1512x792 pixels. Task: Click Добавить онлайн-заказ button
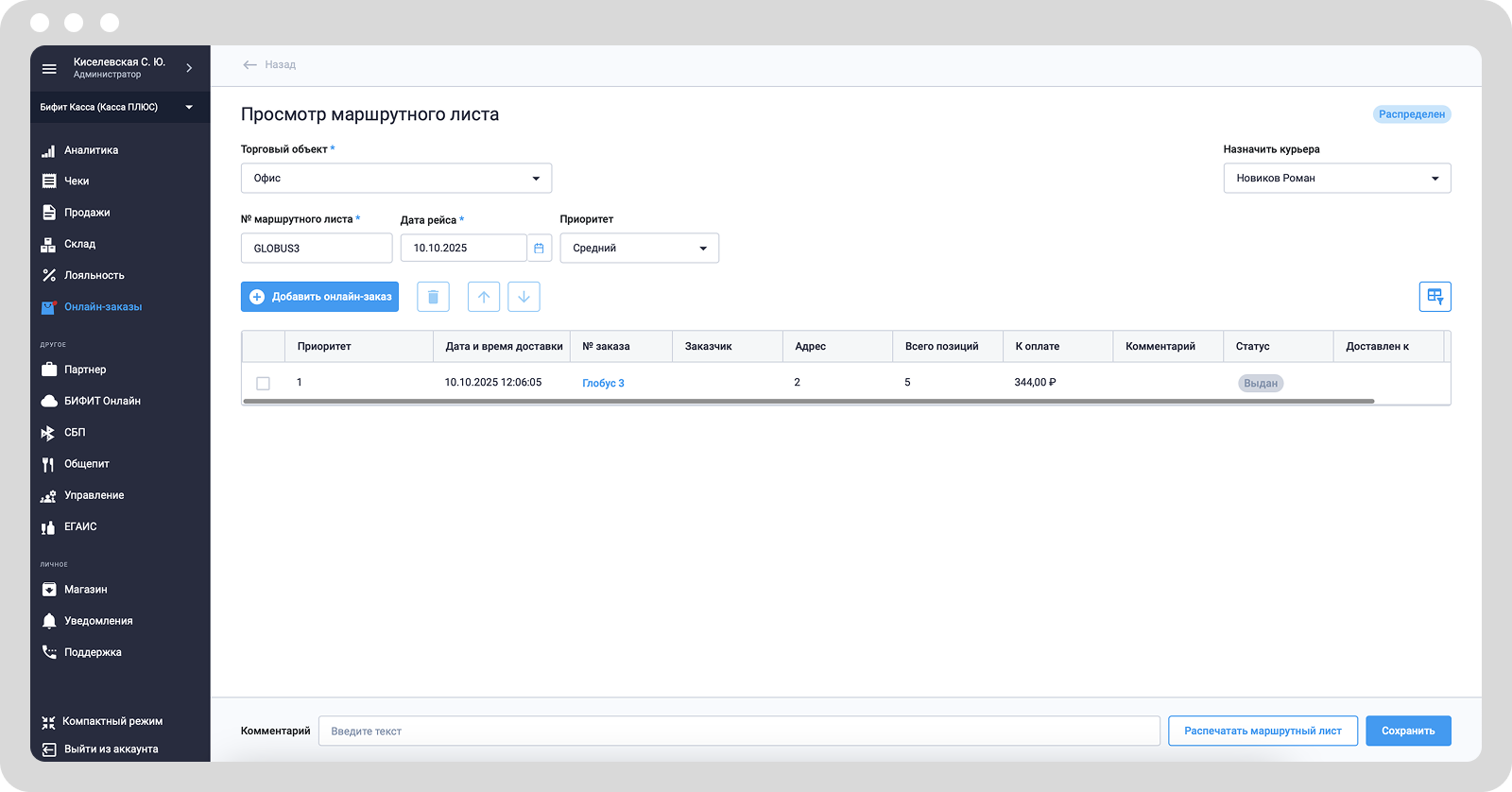pyautogui.click(x=319, y=297)
